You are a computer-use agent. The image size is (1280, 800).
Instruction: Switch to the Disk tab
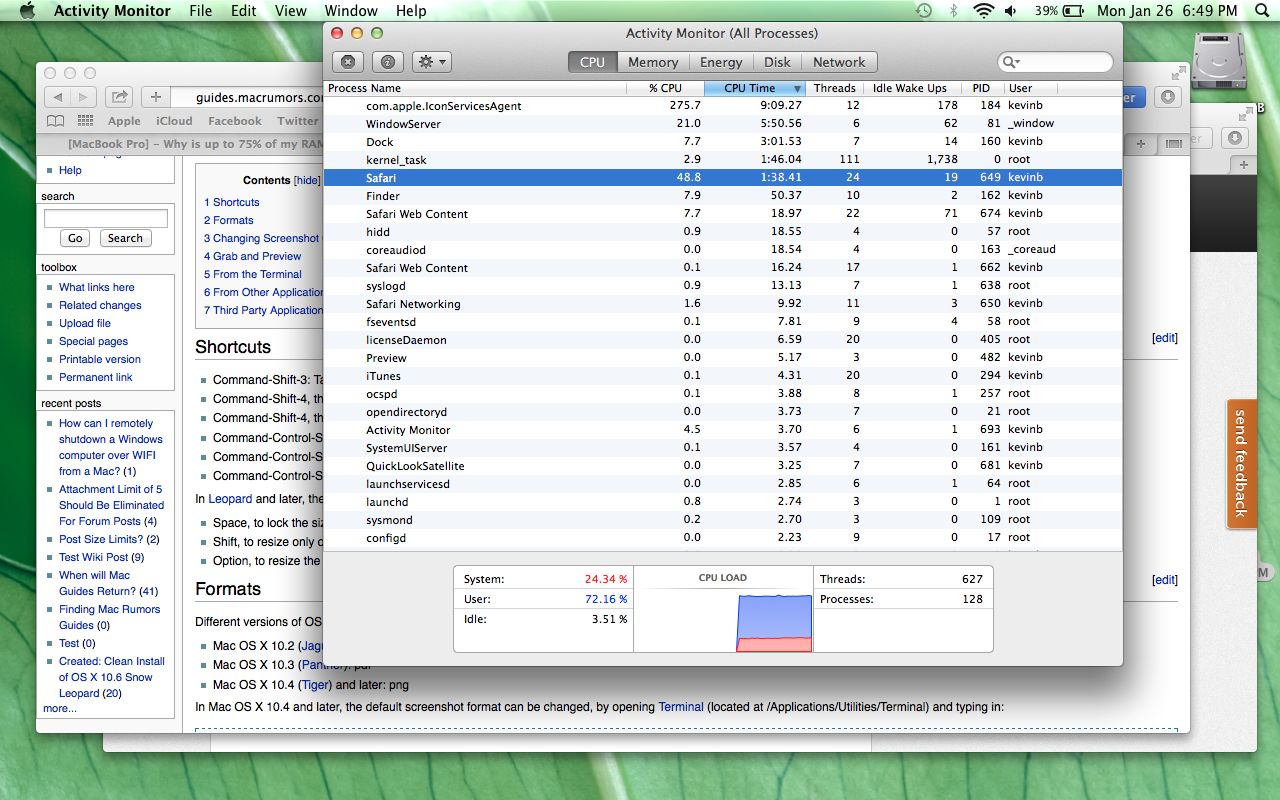click(777, 62)
